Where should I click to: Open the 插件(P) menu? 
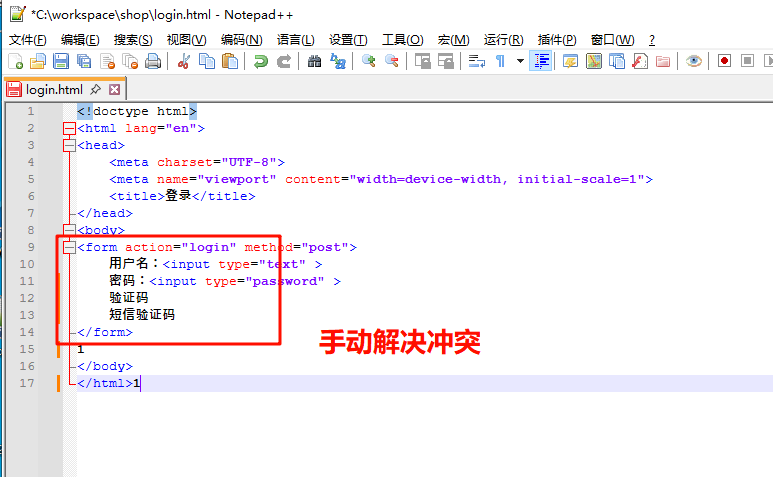pos(557,40)
